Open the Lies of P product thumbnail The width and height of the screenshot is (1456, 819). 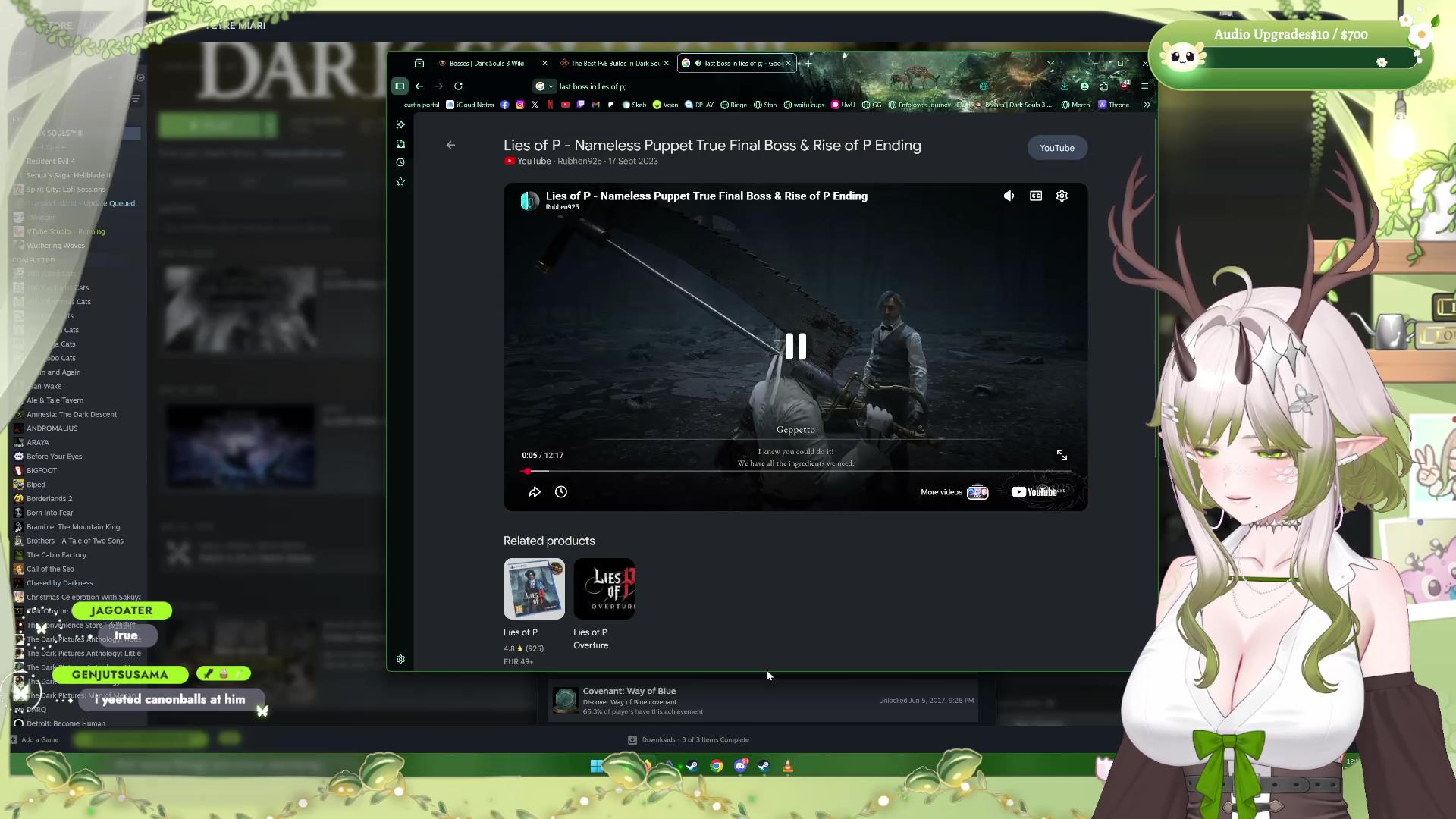[534, 589]
